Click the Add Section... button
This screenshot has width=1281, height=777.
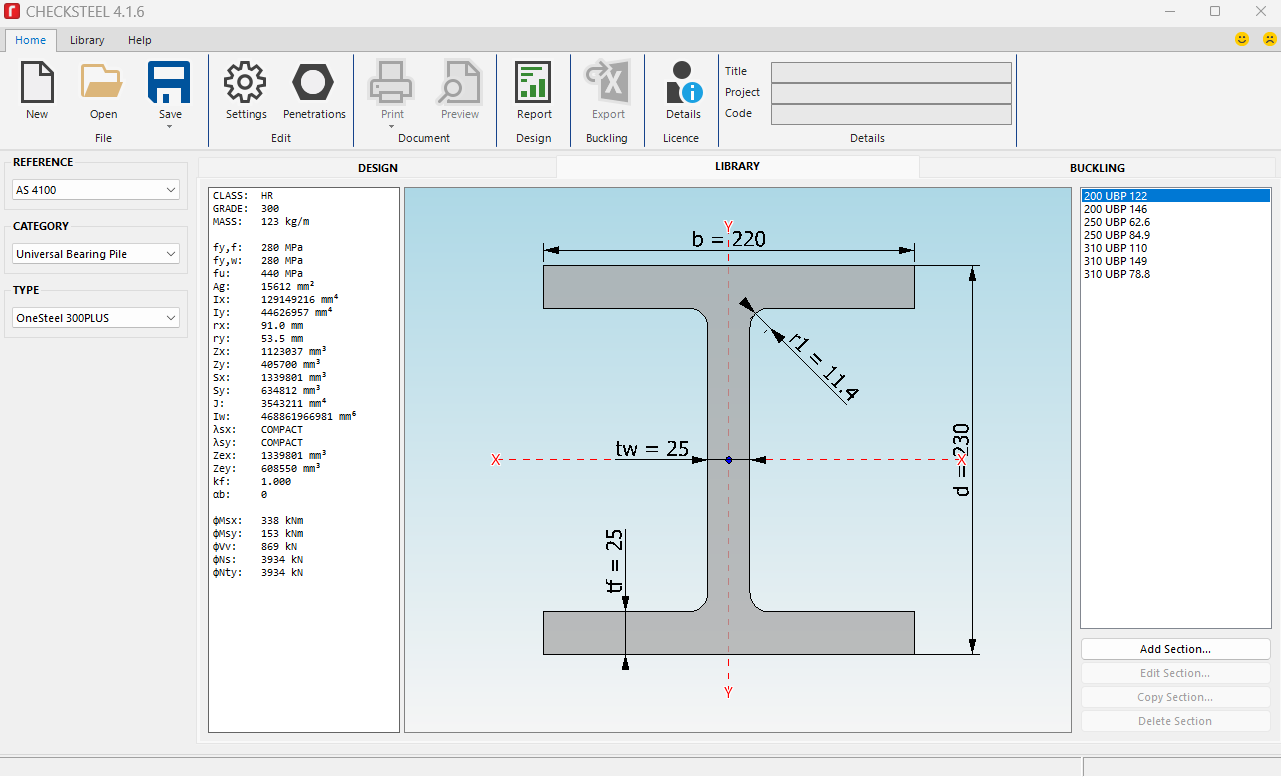coord(1175,649)
